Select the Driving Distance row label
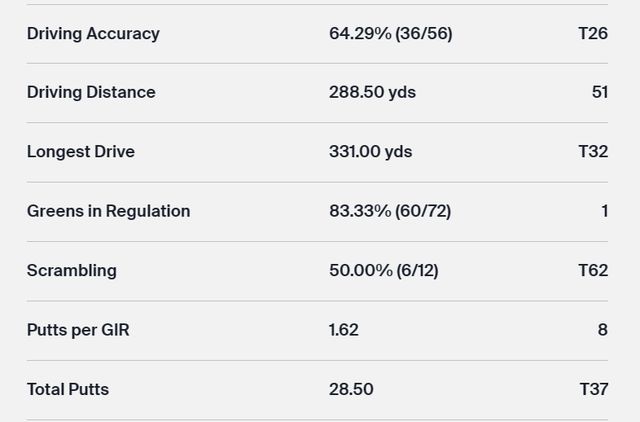640x422 pixels. tap(91, 92)
